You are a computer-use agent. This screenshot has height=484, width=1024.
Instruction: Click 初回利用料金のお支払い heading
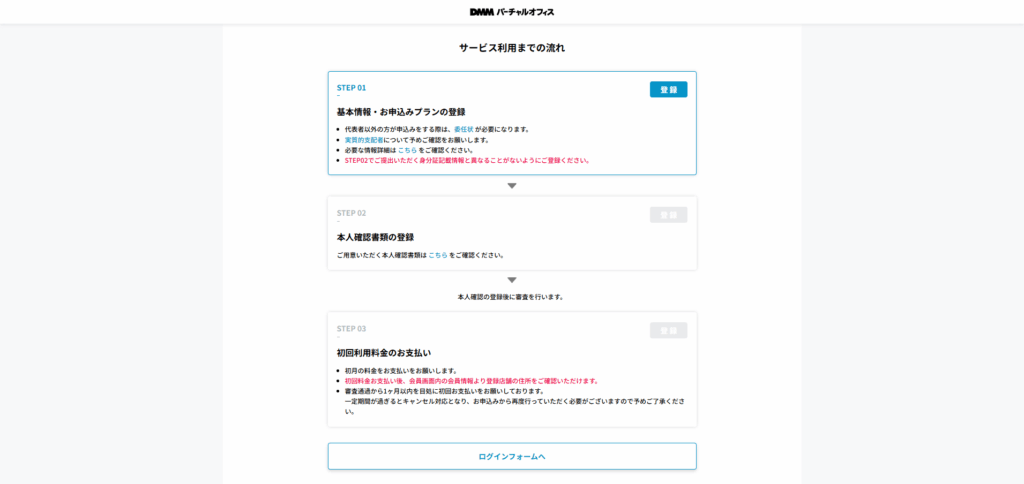pyautogui.click(x=384, y=353)
